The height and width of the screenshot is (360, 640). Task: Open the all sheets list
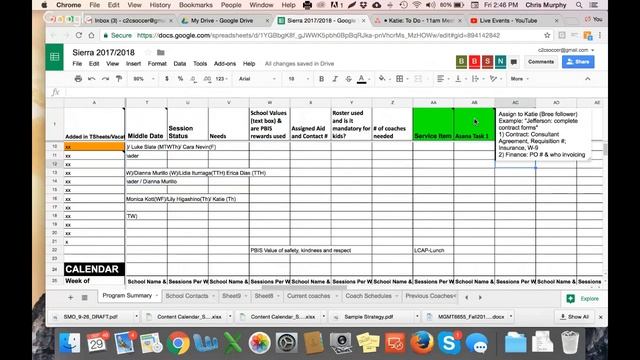tap(84, 298)
